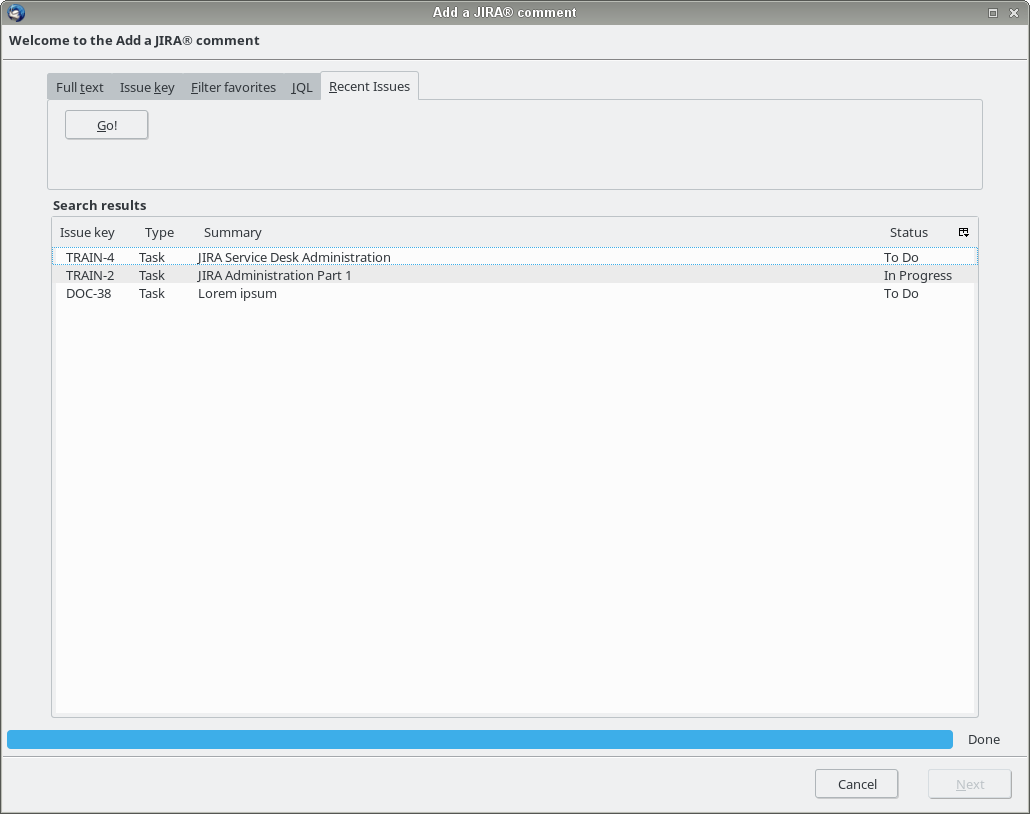Click the 'In Progress' status cell

(x=918, y=275)
